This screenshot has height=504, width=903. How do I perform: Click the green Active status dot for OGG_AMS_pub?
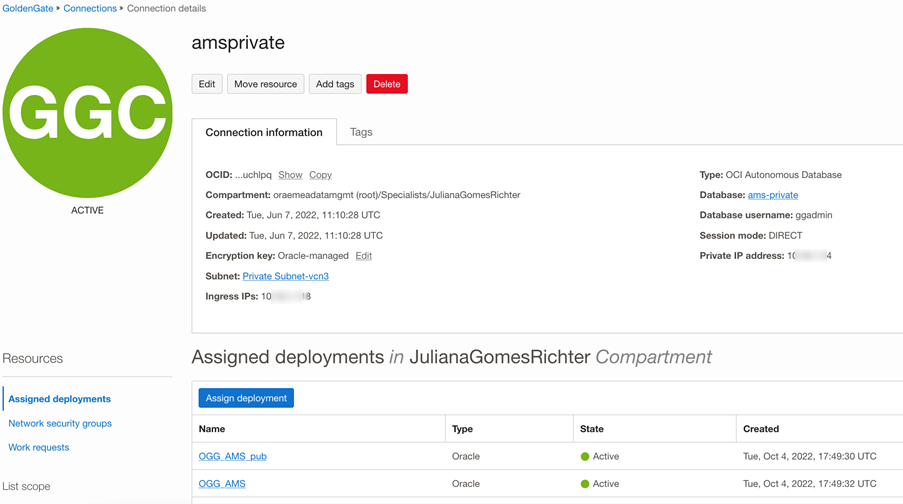click(585, 457)
